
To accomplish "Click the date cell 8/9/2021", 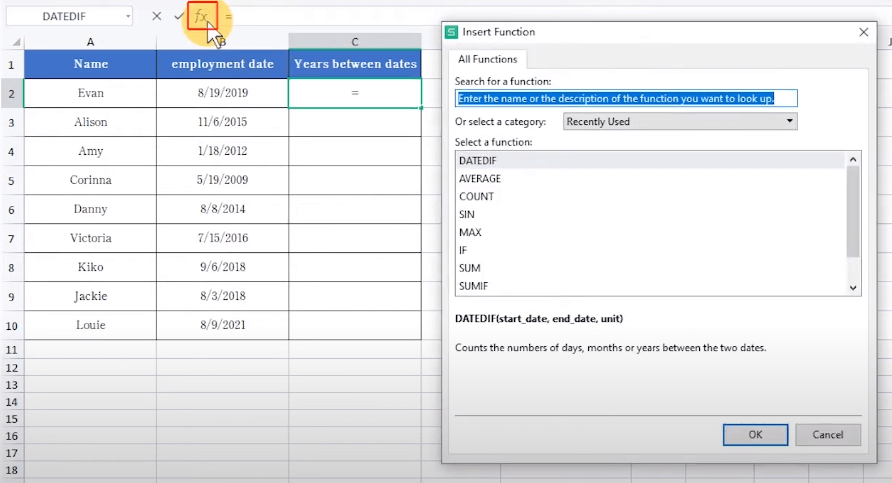I will [x=222, y=325].
